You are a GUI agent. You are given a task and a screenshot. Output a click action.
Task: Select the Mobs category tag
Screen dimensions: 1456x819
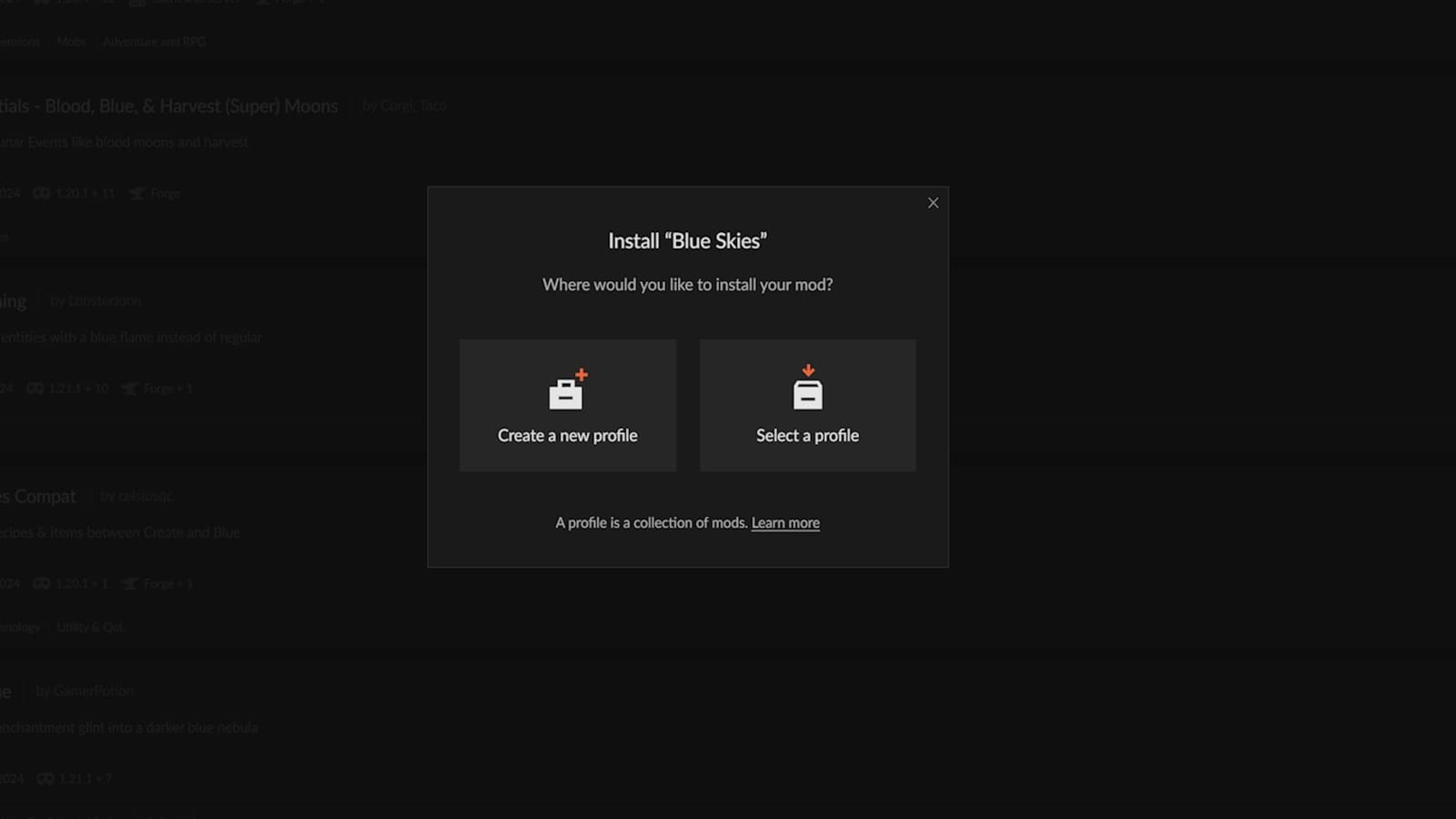point(71,42)
